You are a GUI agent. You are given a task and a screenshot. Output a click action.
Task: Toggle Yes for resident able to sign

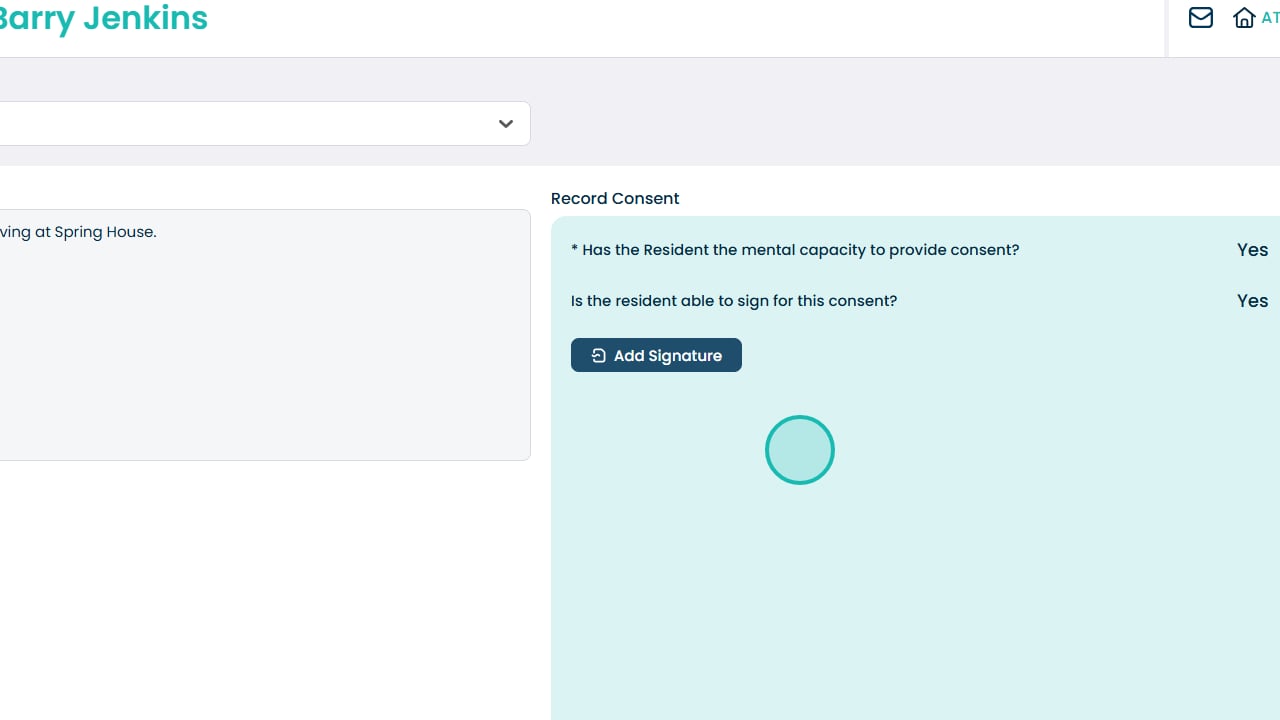coord(1252,301)
